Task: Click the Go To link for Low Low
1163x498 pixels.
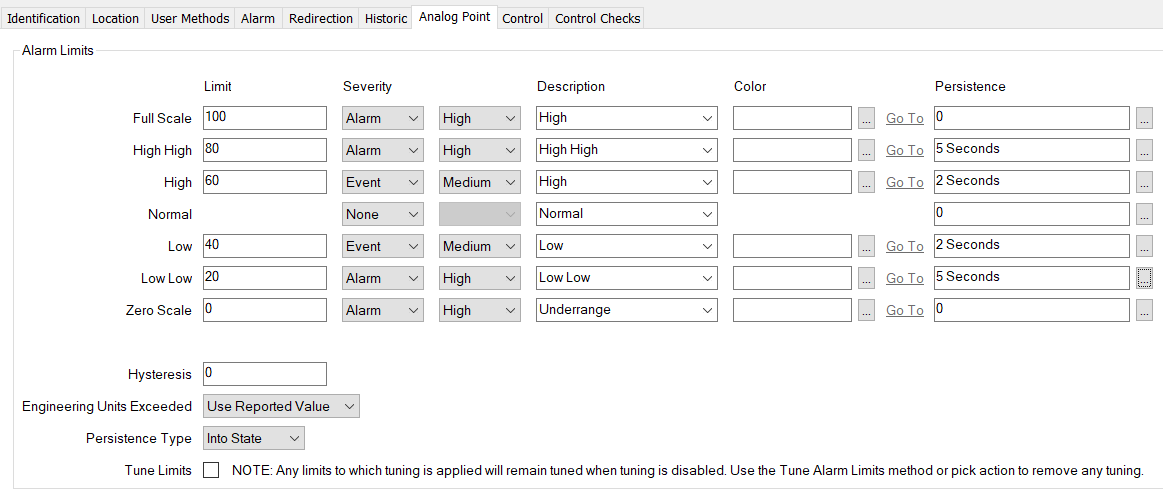Action: [904, 279]
